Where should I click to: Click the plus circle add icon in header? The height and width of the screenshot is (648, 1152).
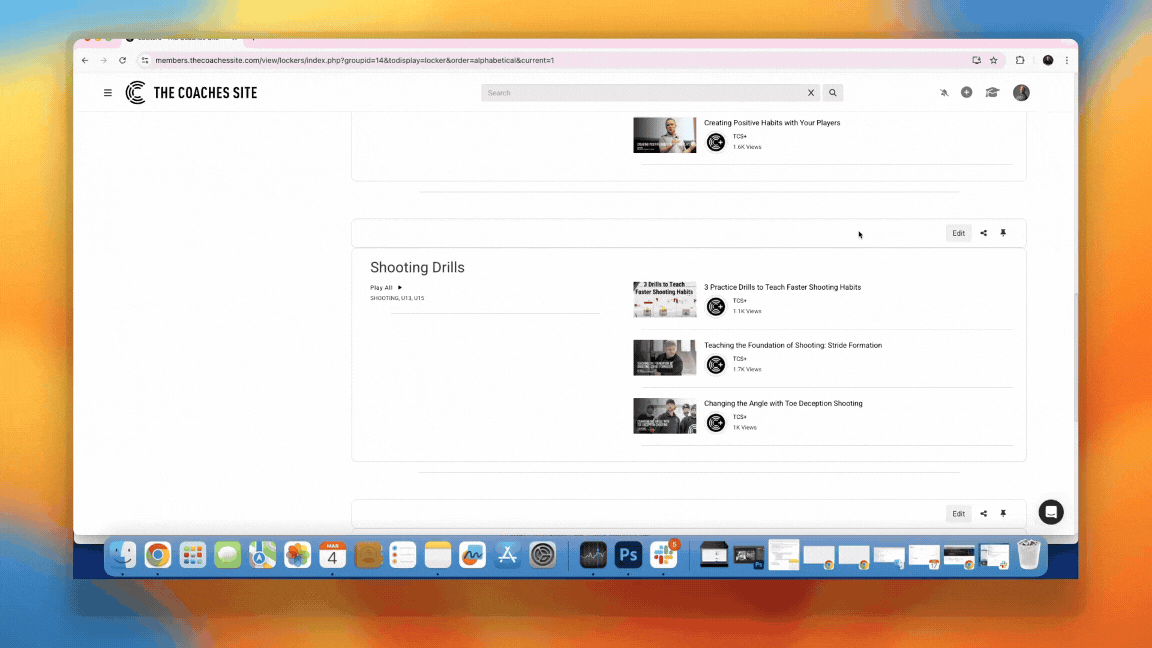(x=966, y=93)
